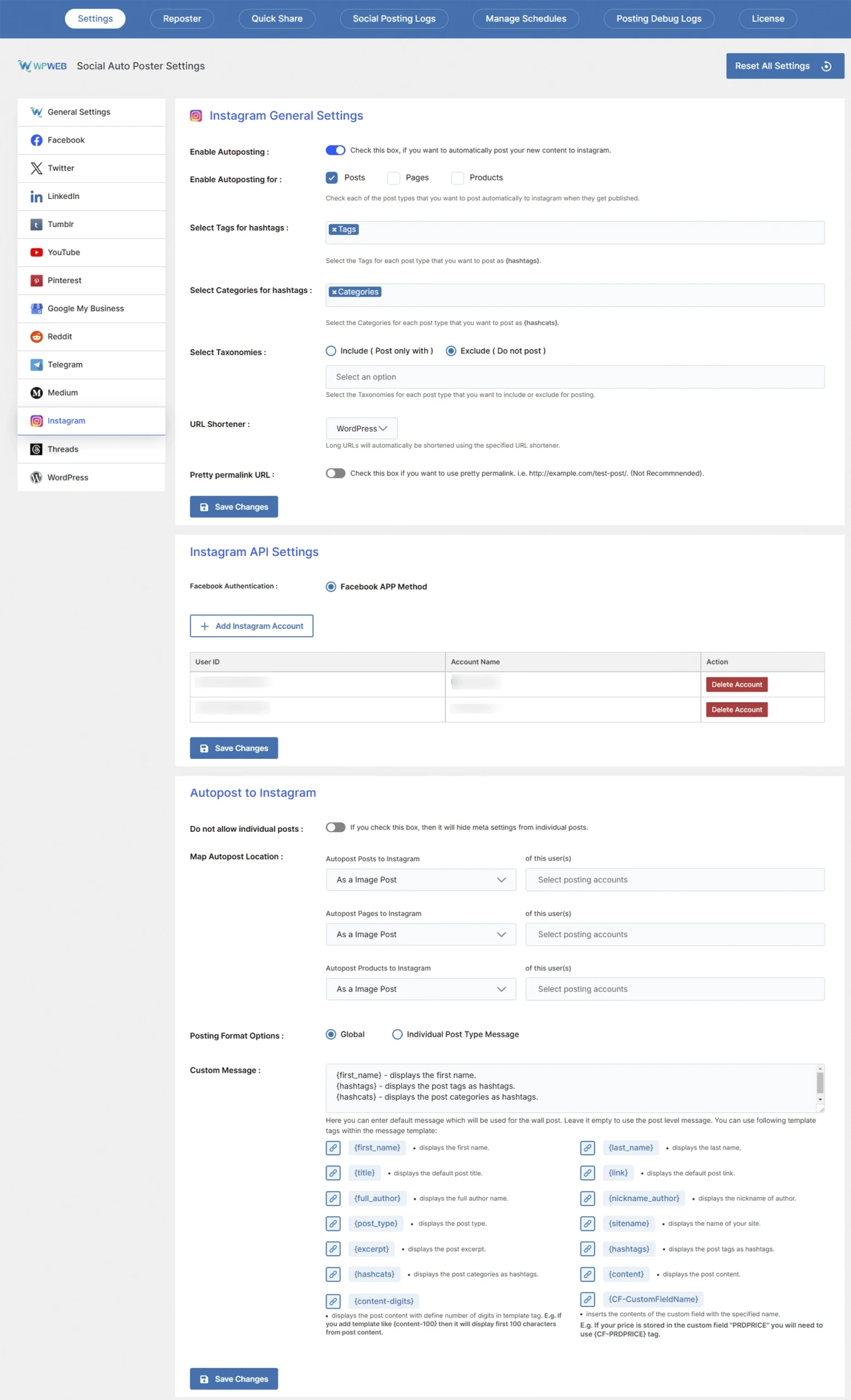Screen dimensions: 851x1400
Task: Disable the Enable Autoposting toggle
Action: point(336,150)
